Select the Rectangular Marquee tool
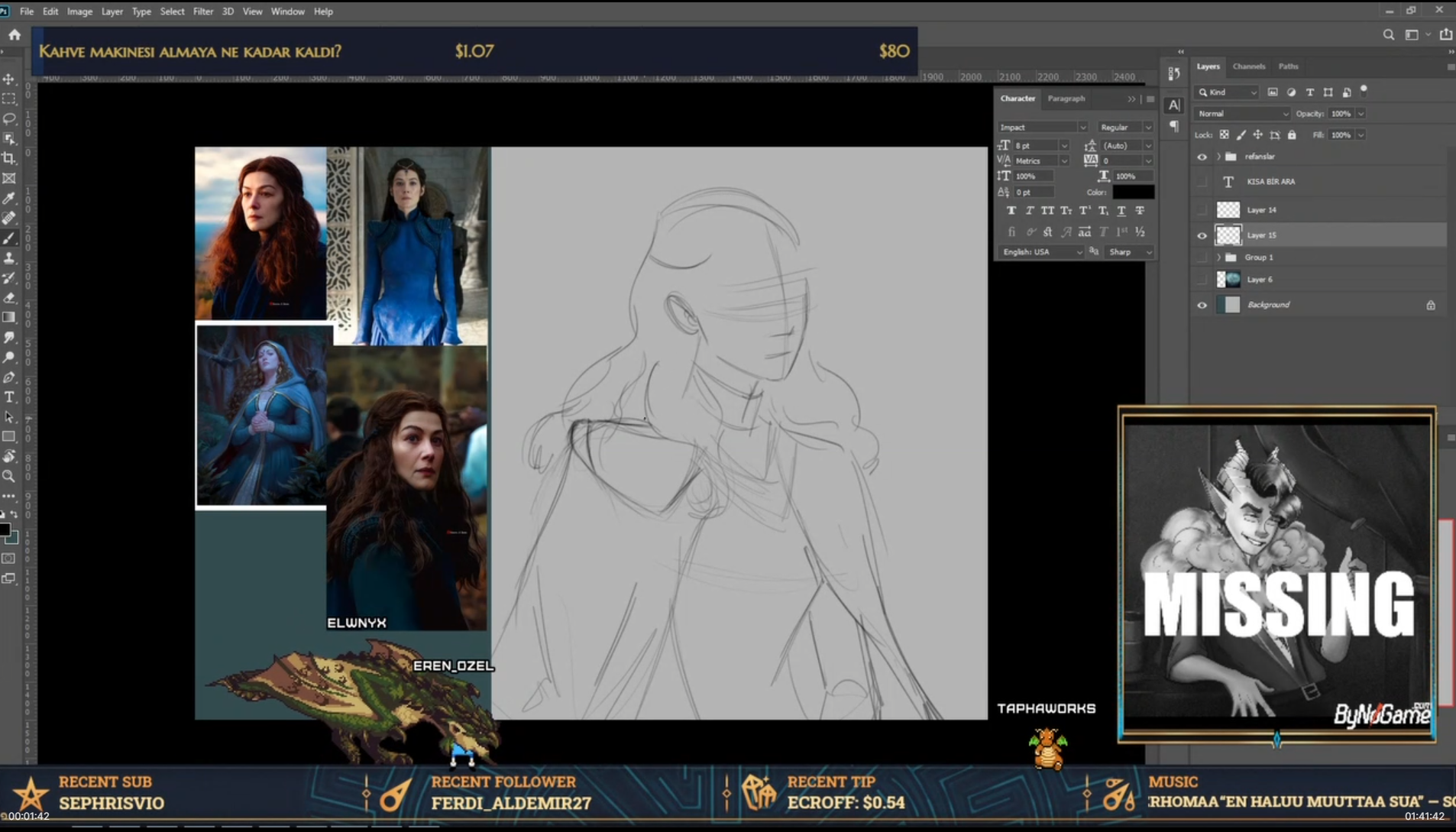Viewport: 1456px width, 832px height. coord(9,99)
